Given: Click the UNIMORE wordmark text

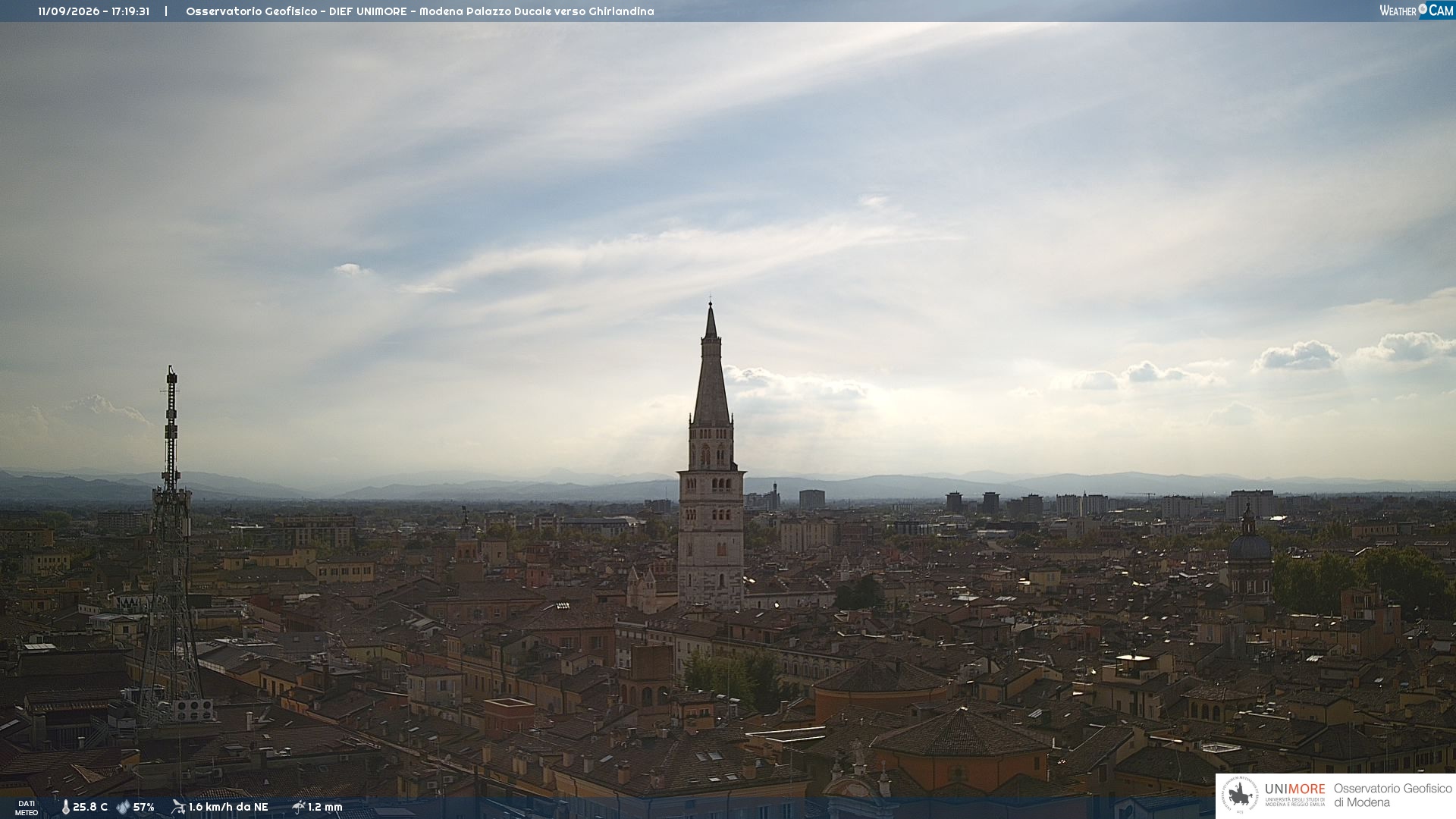Looking at the screenshot, I should pos(1294,789).
